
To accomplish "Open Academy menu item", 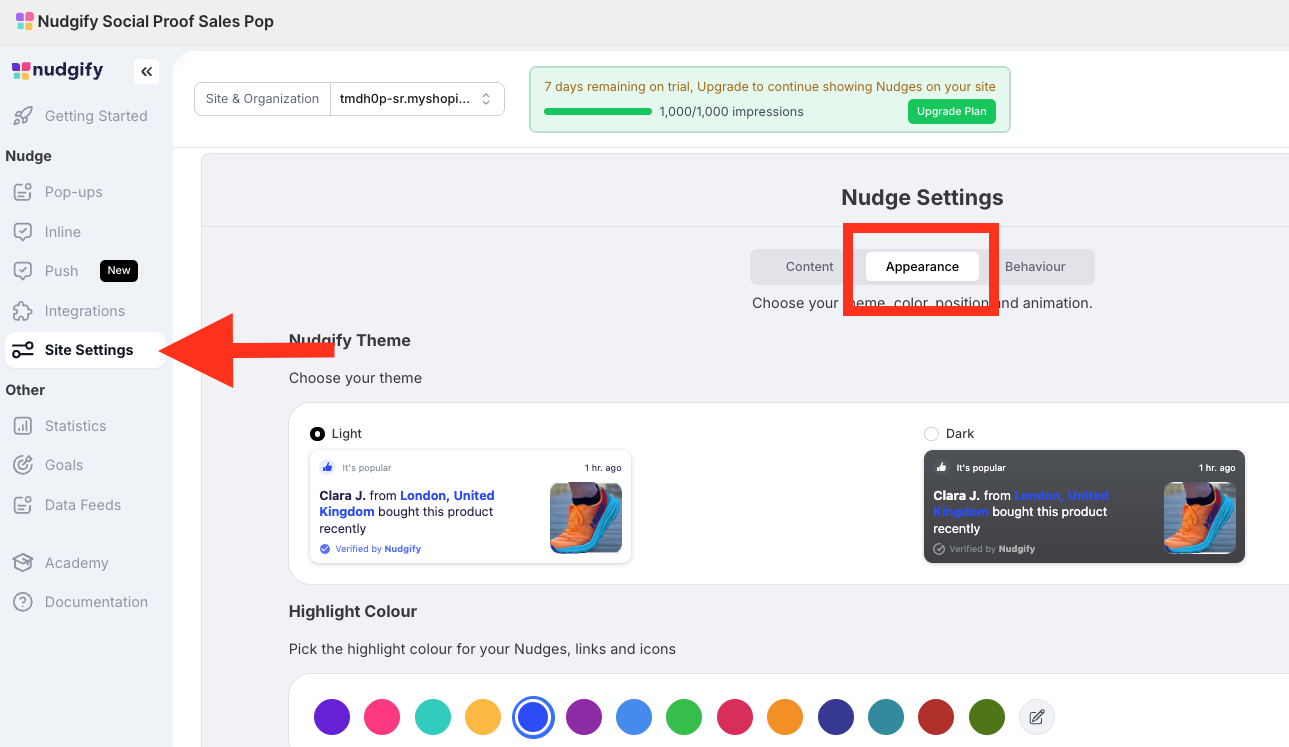I will 86,563.
